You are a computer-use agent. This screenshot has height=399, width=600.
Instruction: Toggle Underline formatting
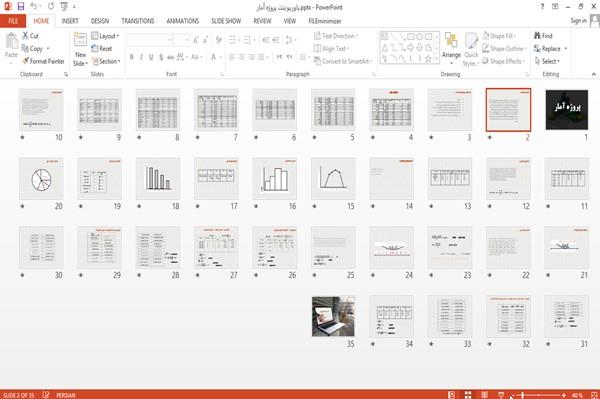coord(151,57)
